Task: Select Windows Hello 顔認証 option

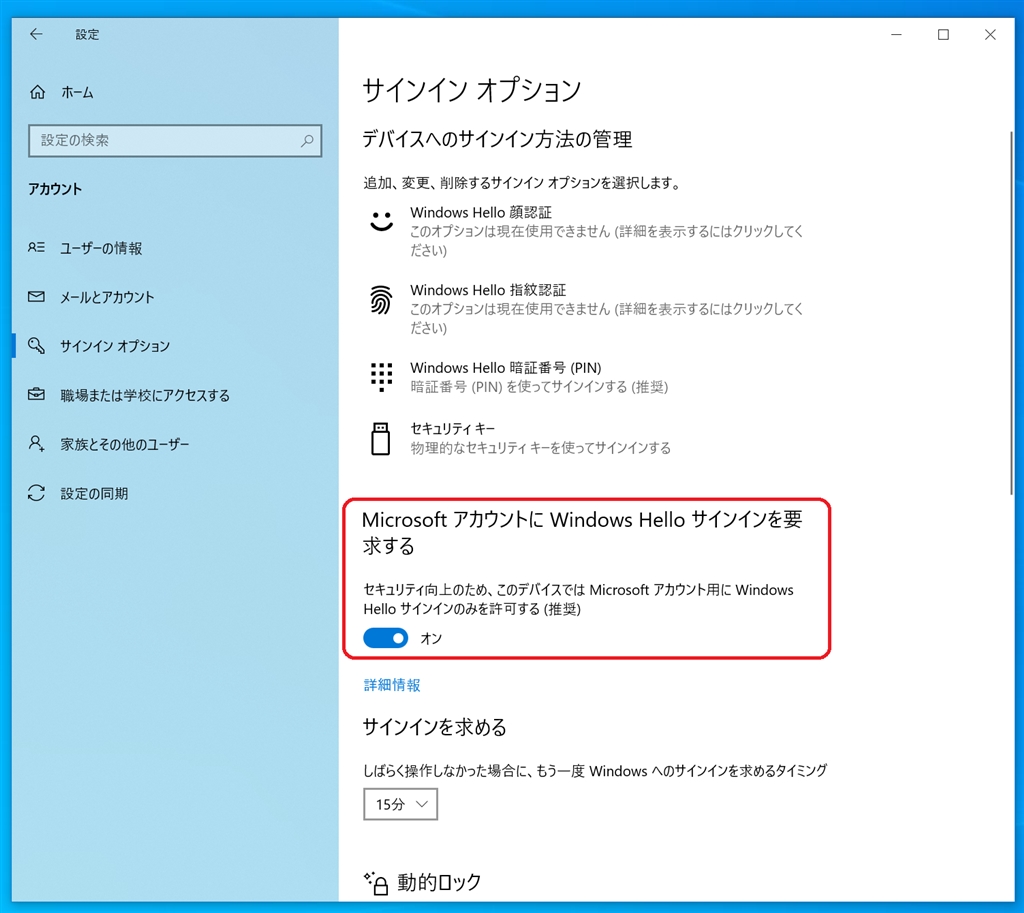Action: click(x=588, y=231)
